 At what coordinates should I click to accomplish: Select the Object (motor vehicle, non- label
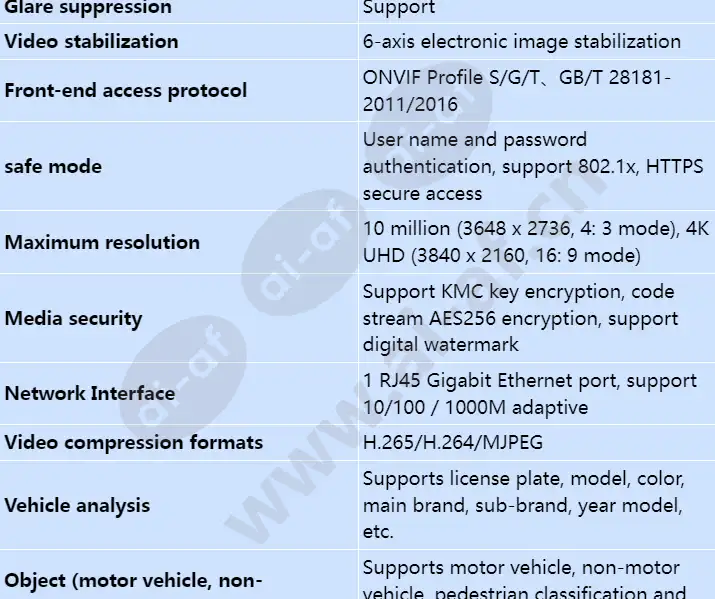(133, 581)
